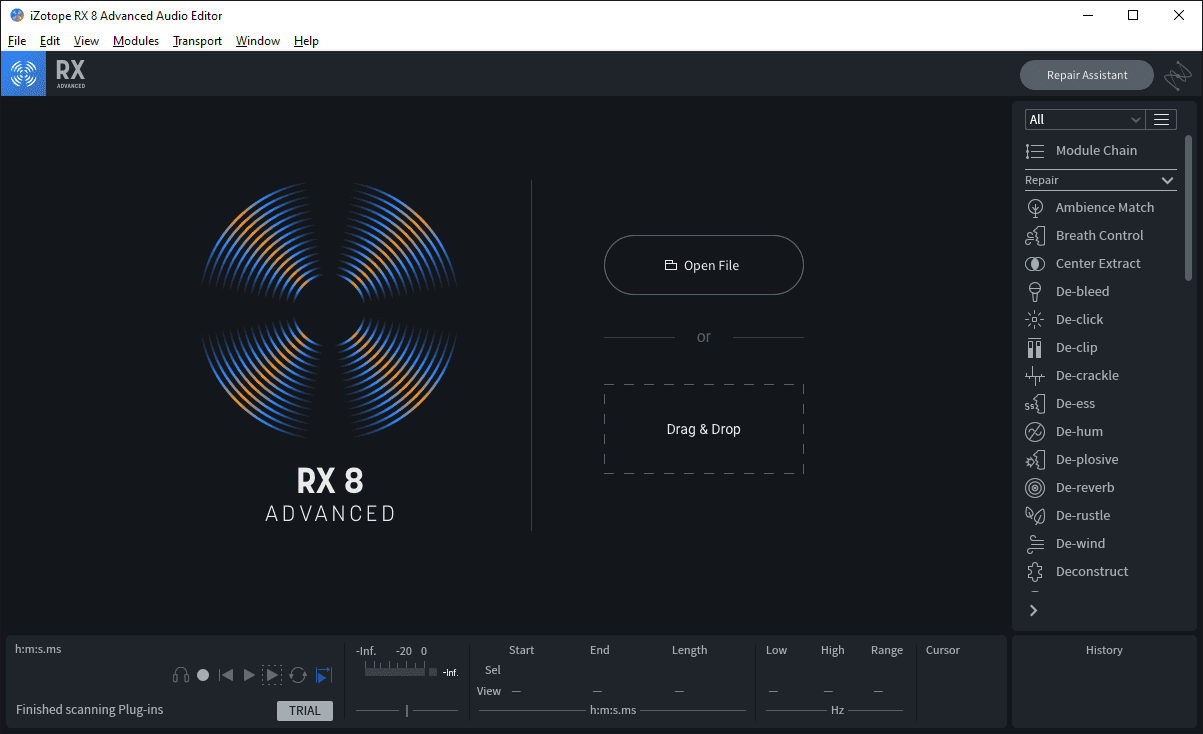This screenshot has width=1203, height=734.
Task: Open the Edit menu
Action: (50, 41)
